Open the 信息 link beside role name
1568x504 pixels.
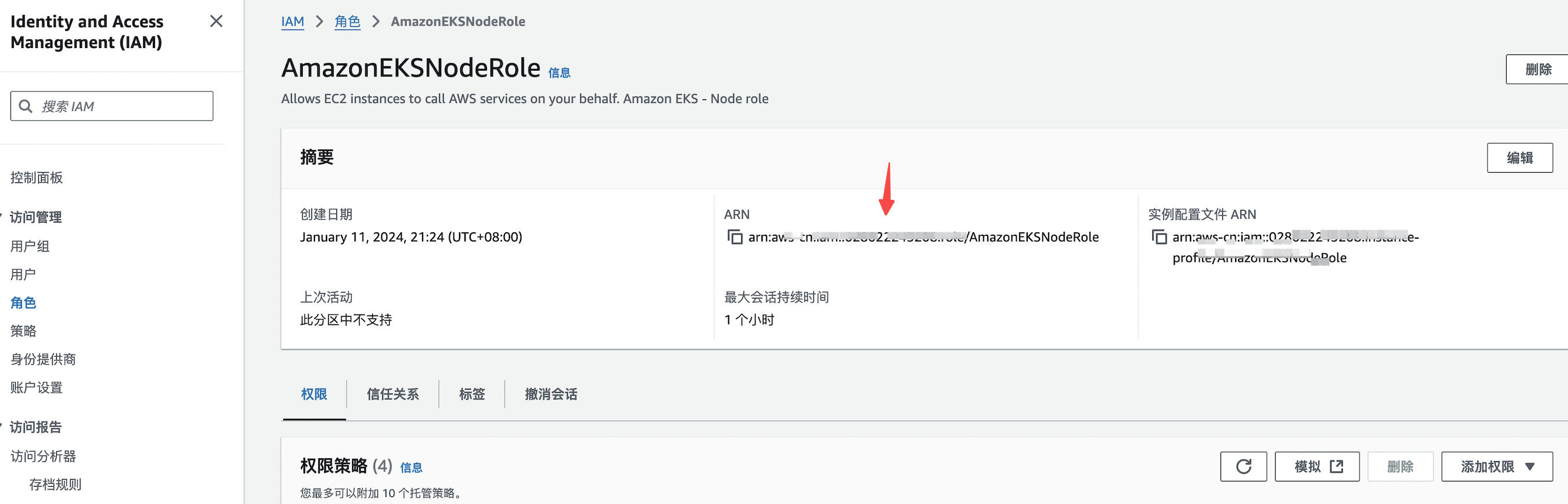pos(559,73)
